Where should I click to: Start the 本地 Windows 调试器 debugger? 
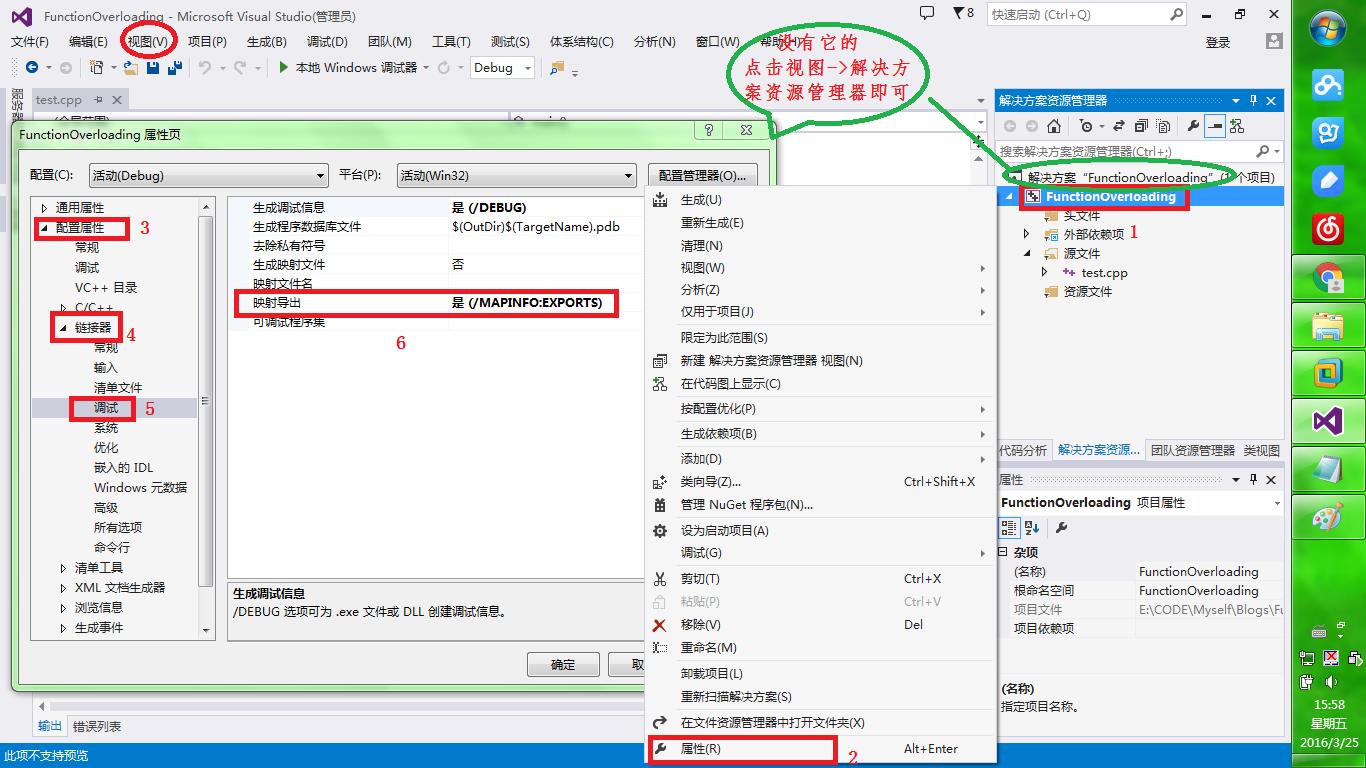(x=348, y=67)
